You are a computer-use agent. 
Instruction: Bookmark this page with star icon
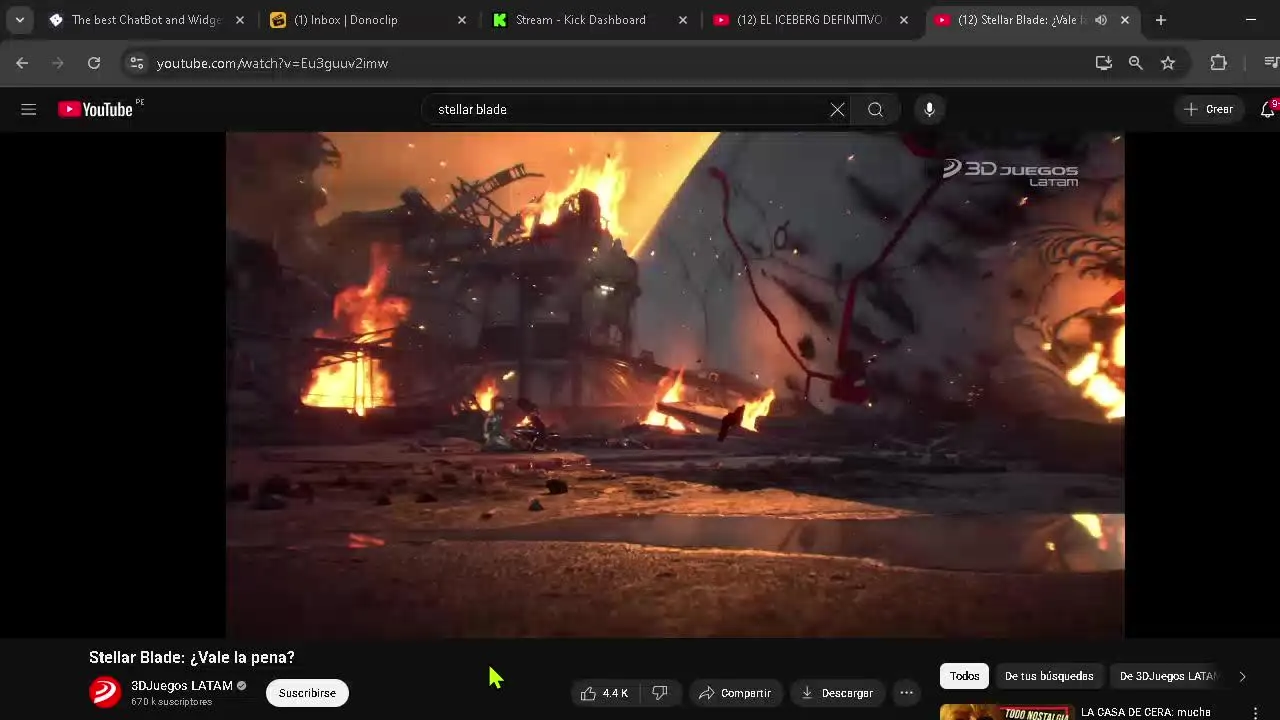click(x=1167, y=63)
